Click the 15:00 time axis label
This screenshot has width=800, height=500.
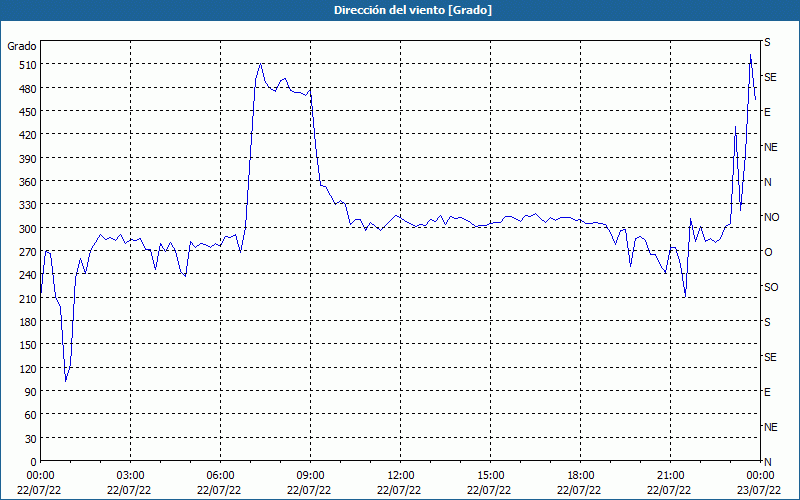[490, 476]
